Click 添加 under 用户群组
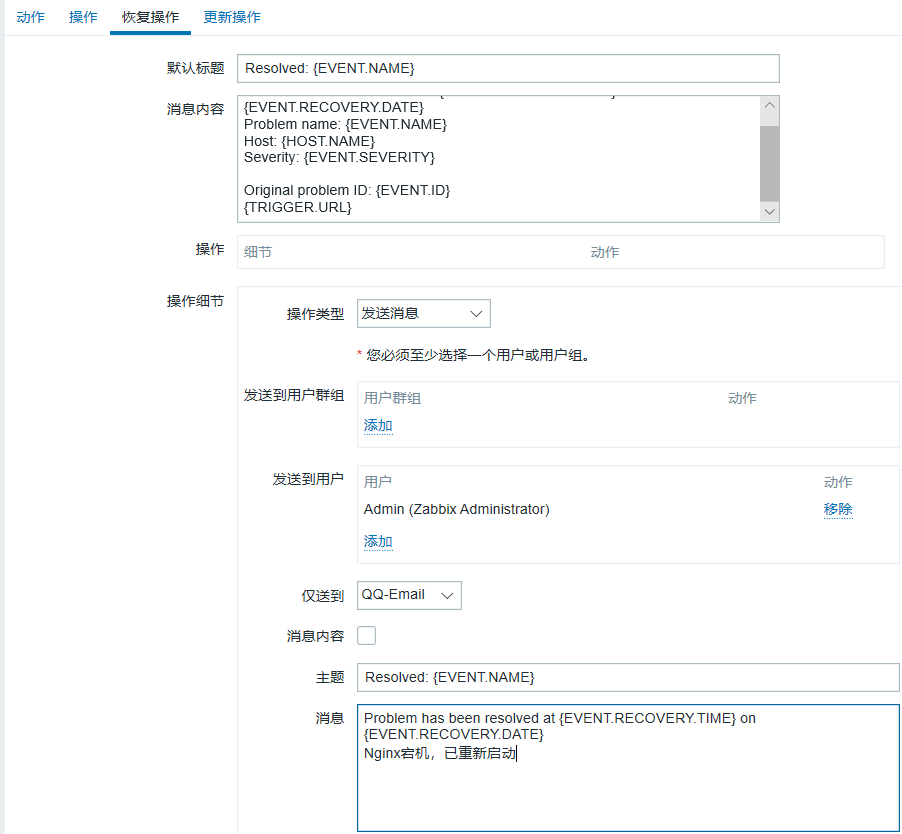Screen dimensions: 902x834 tap(378, 426)
